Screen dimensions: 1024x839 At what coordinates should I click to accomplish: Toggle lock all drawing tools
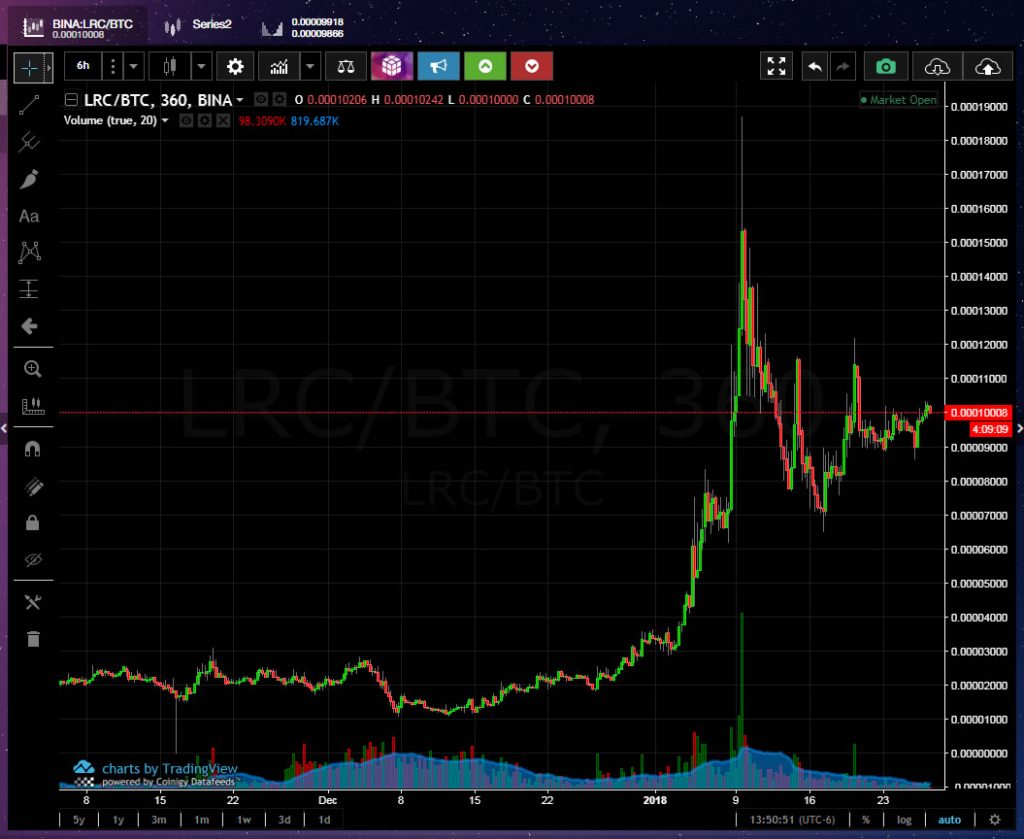[32, 522]
